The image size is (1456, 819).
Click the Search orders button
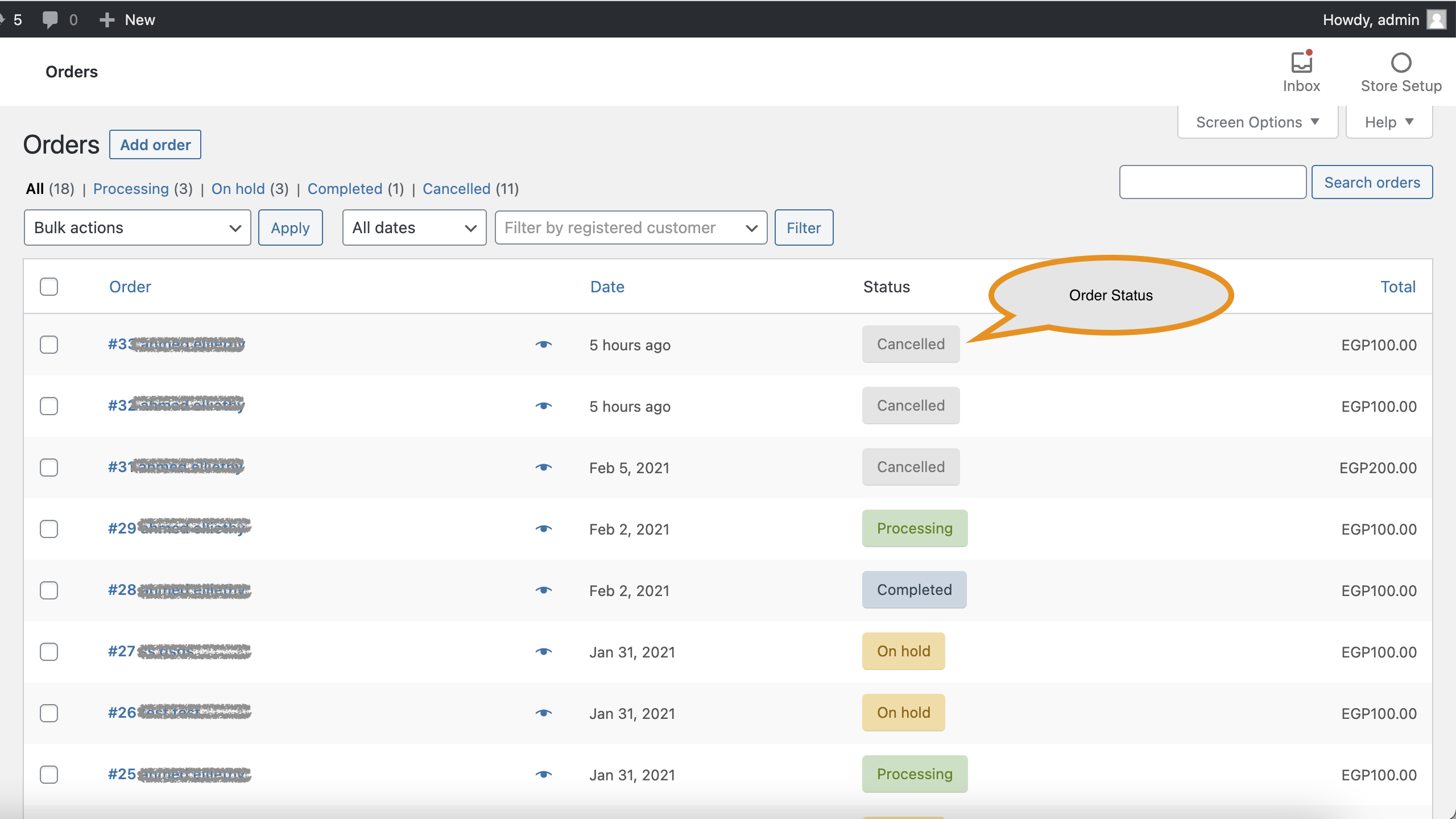pos(1372,182)
